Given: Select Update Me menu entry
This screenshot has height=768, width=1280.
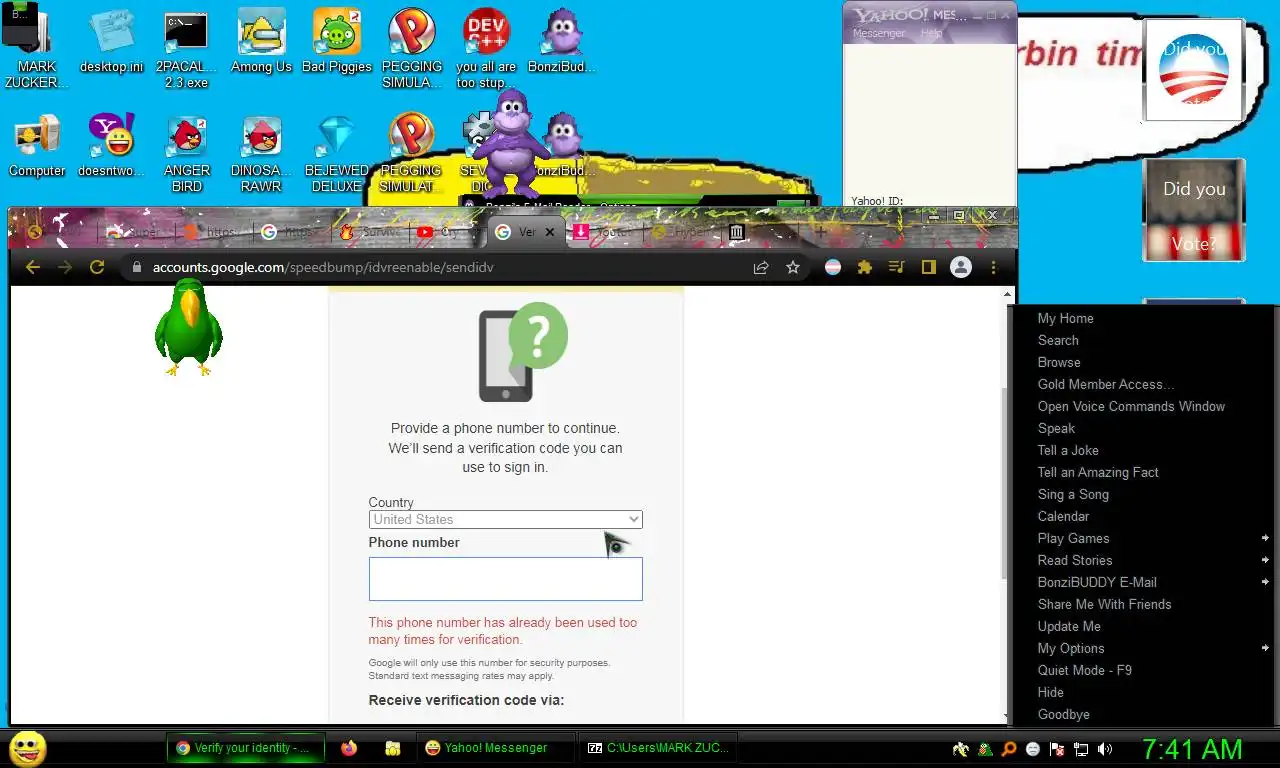Looking at the screenshot, I should tap(1069, 626).
